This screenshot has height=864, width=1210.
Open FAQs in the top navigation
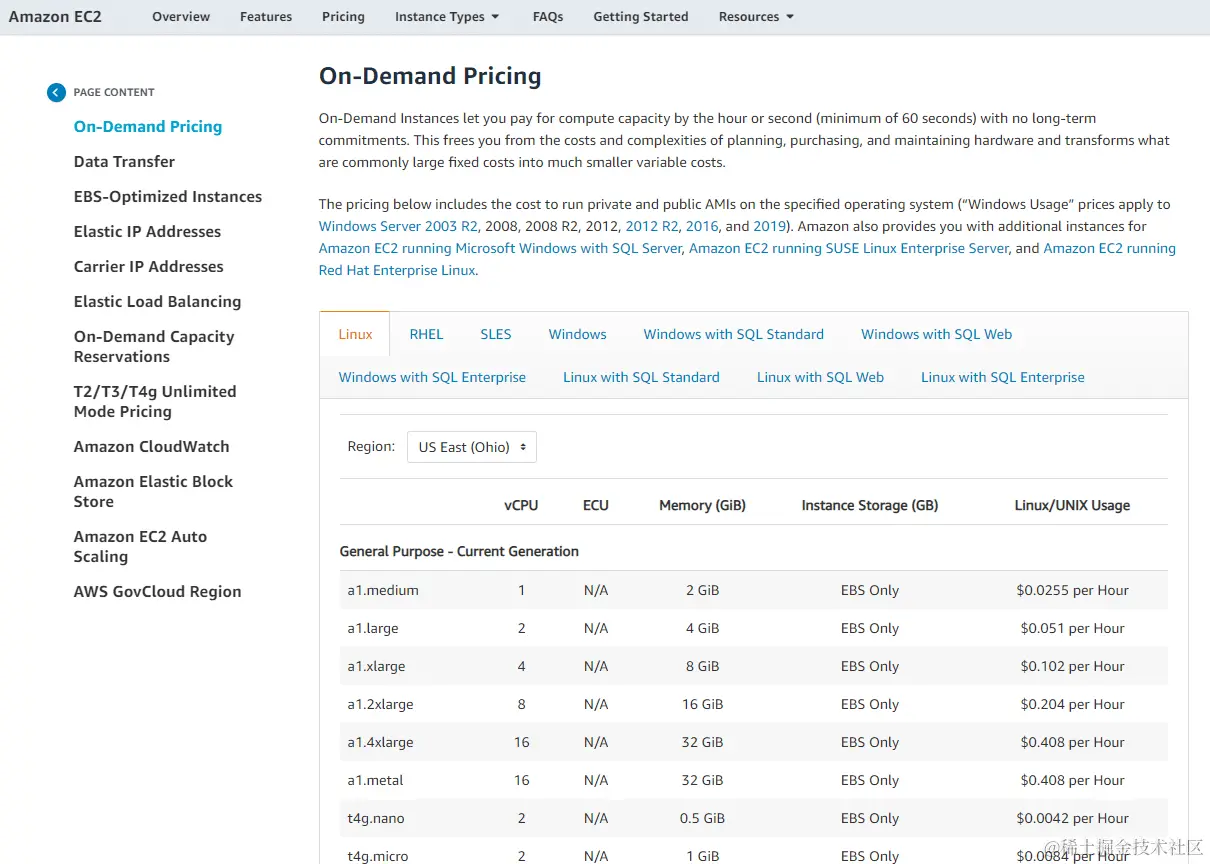548,17
